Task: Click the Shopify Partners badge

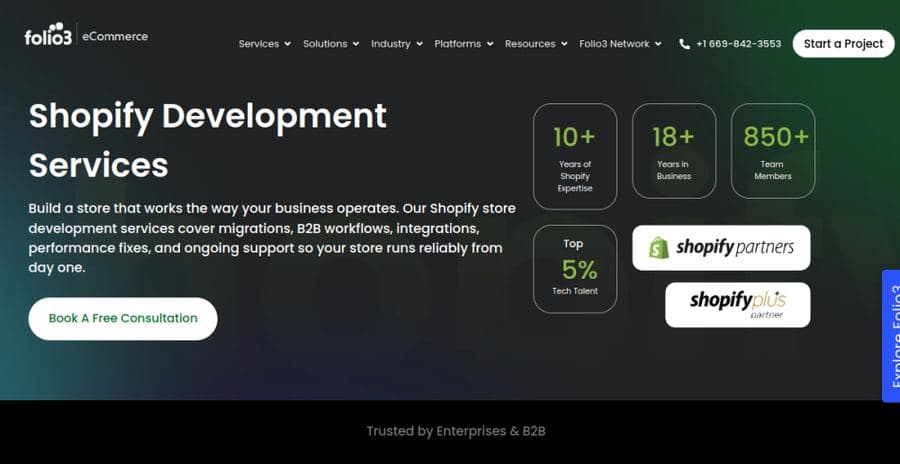Action: coord(721,248)
